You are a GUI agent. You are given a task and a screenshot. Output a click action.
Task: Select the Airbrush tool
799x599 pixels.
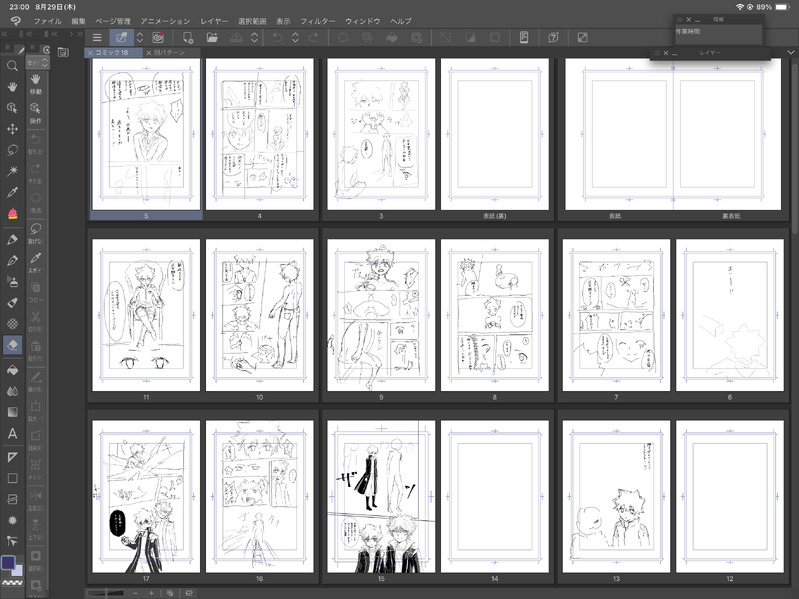click(12, 281)
